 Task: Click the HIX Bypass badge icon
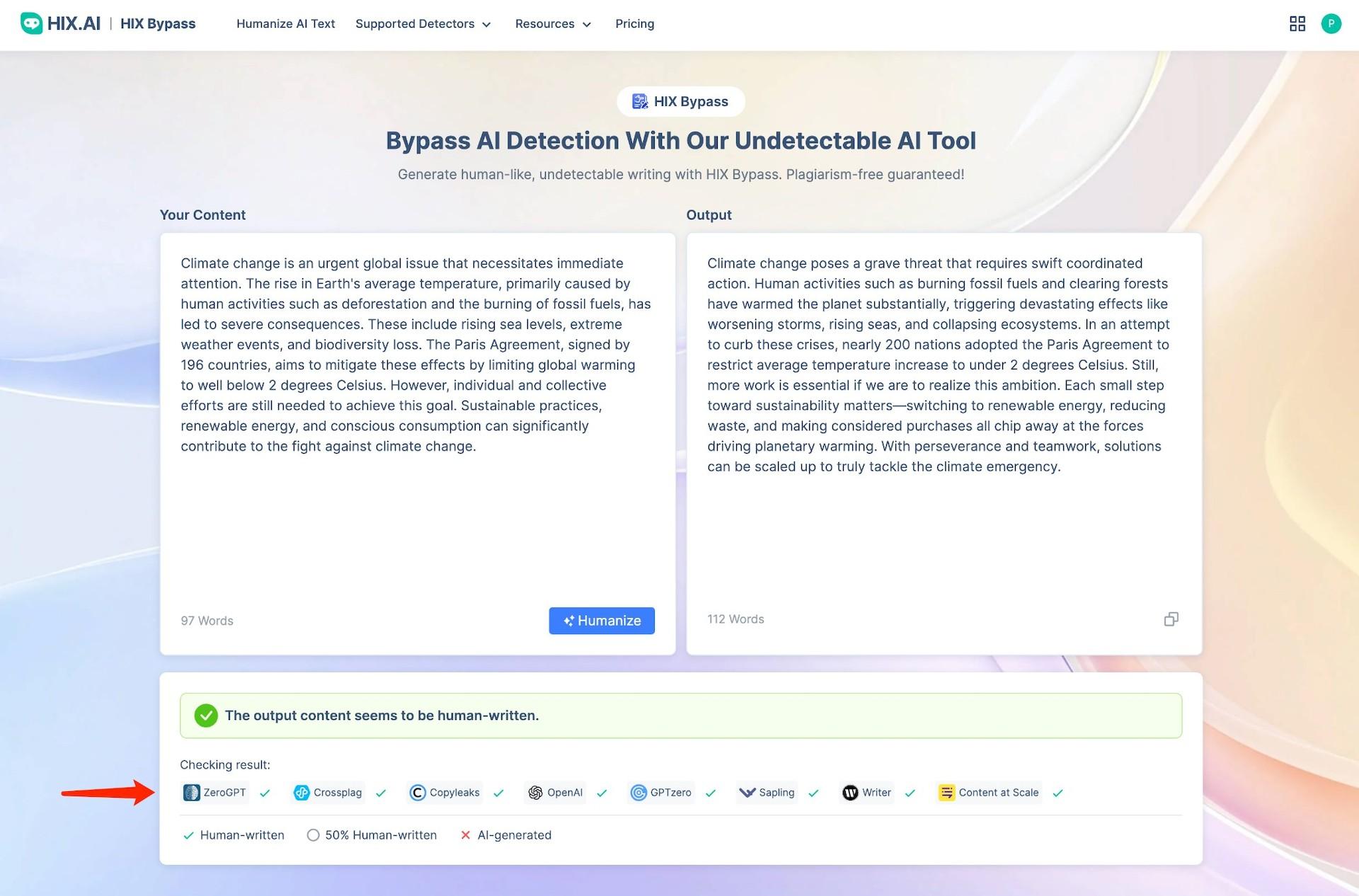640,101
